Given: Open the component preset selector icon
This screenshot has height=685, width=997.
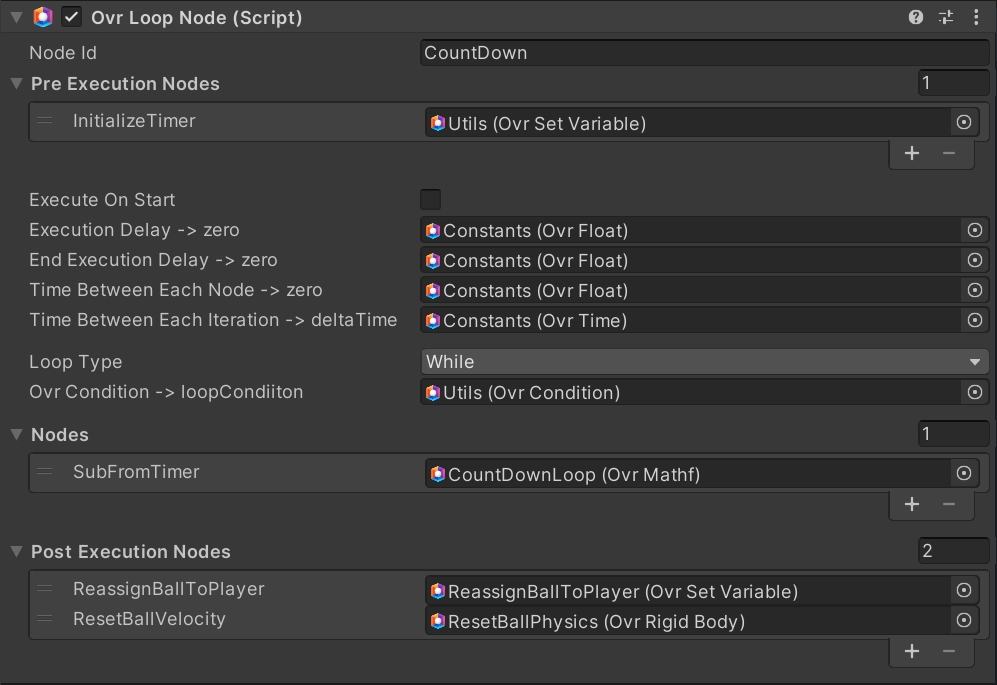Looking at the screenshot, I should click(x=946, y=17).
